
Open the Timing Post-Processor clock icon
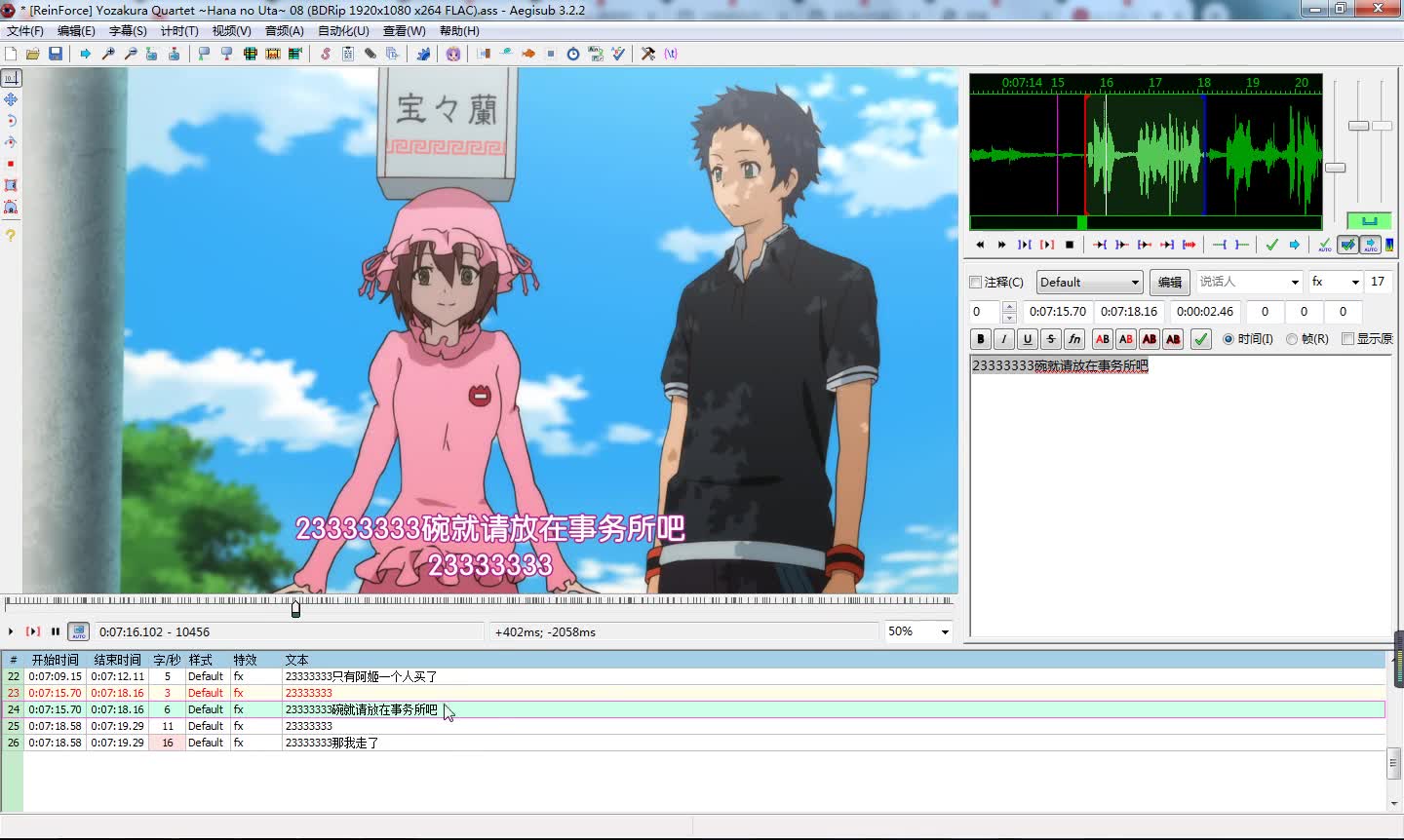[x=573, y=54]
